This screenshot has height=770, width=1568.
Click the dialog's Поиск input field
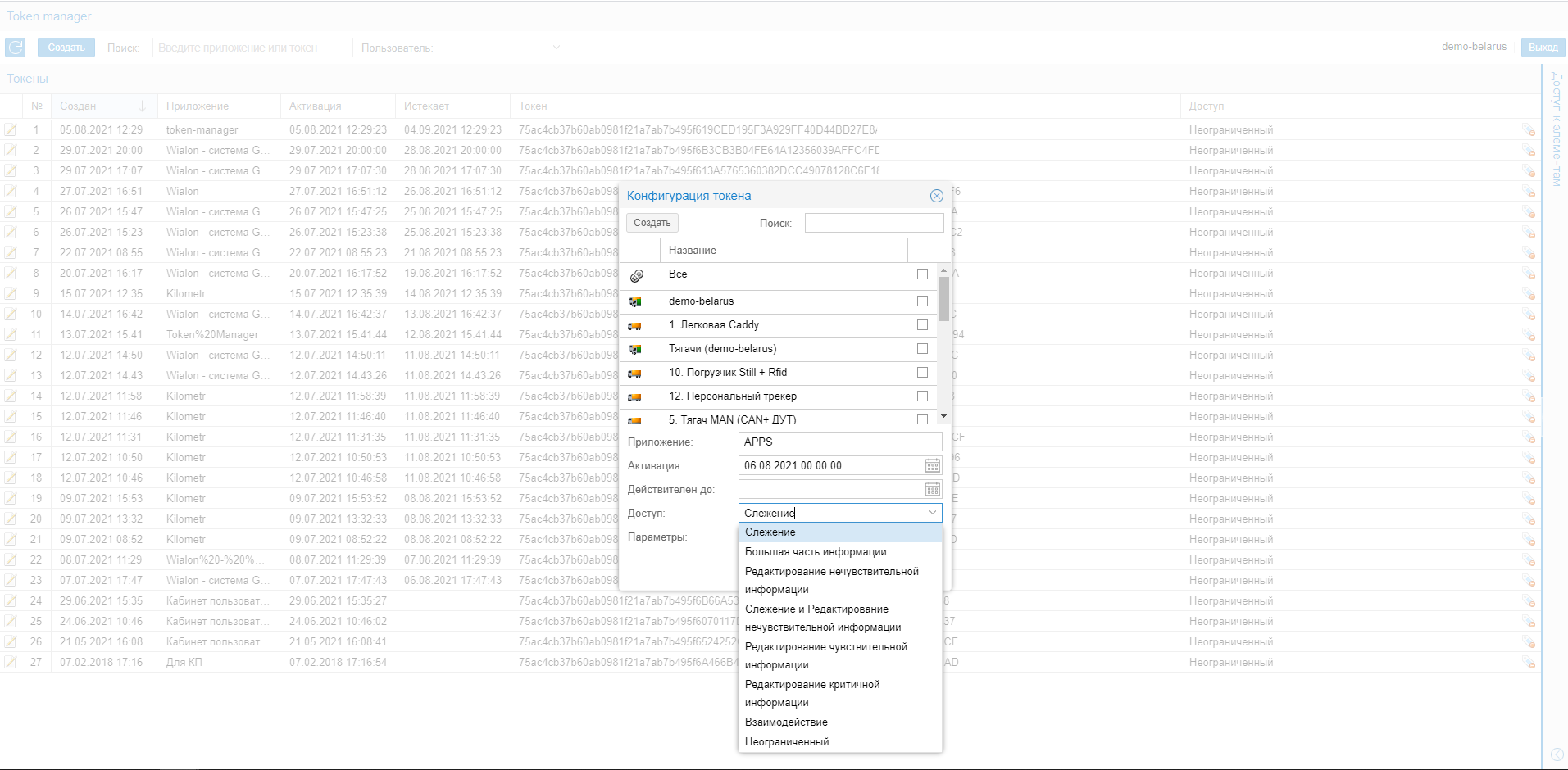[874, 223]
